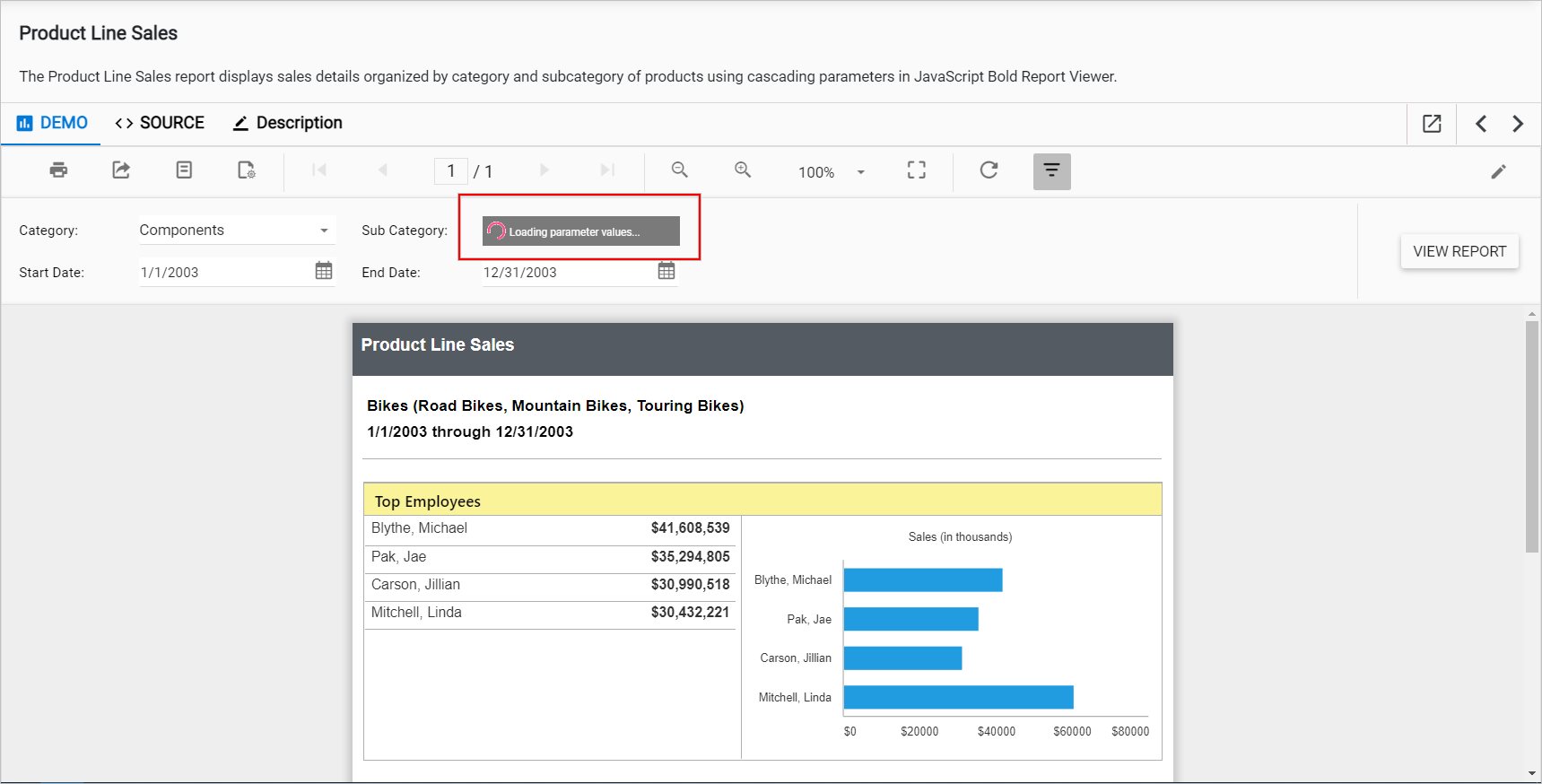Click the Bikes (Road Bikes, Mountain Bikes) heading
The height and width of the screenshot is (784, 1542).
[555, 405]
